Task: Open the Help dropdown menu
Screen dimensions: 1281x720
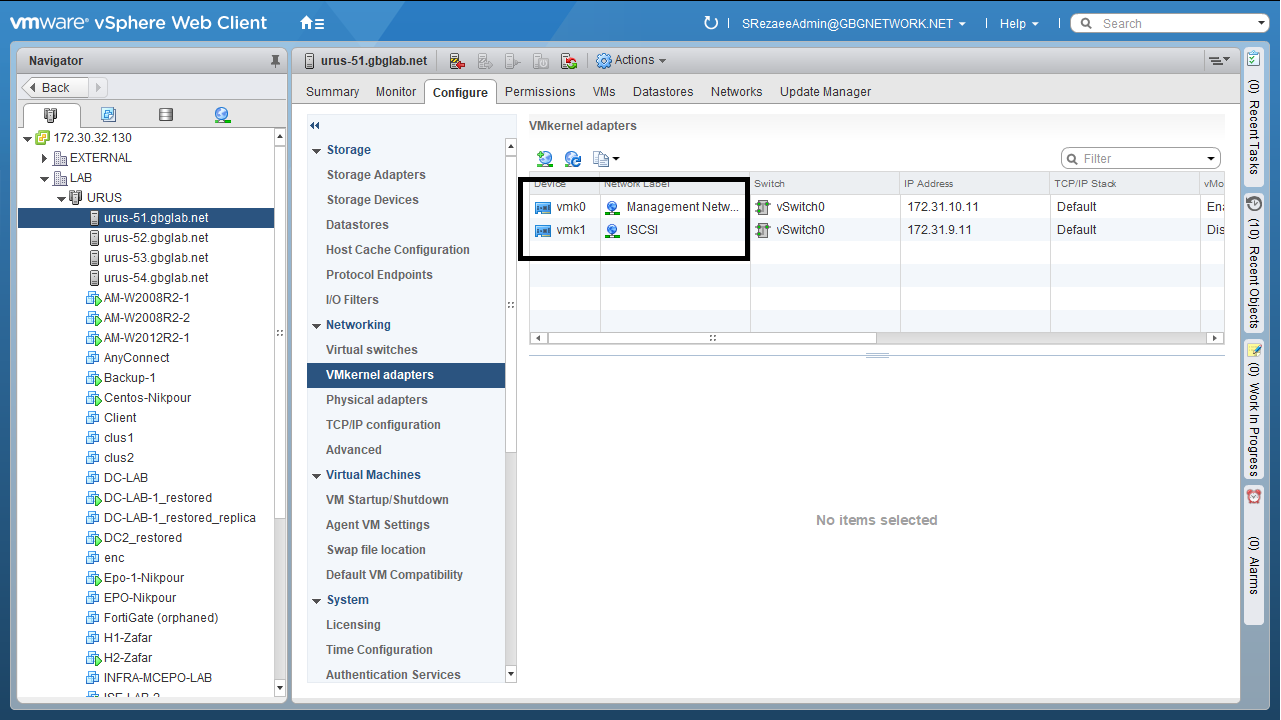Action: click(1018, 23)
